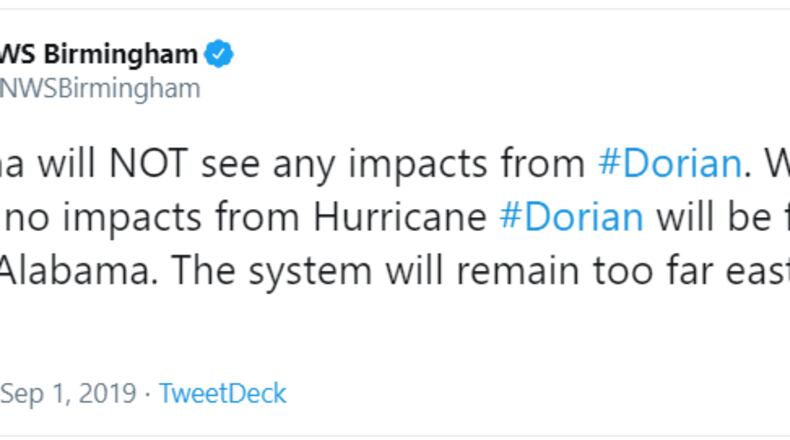The width and height of the screenshot is (790, 440).
Task: Click the dot separator before TweetDeck
Action: click(x=147, y=393)
